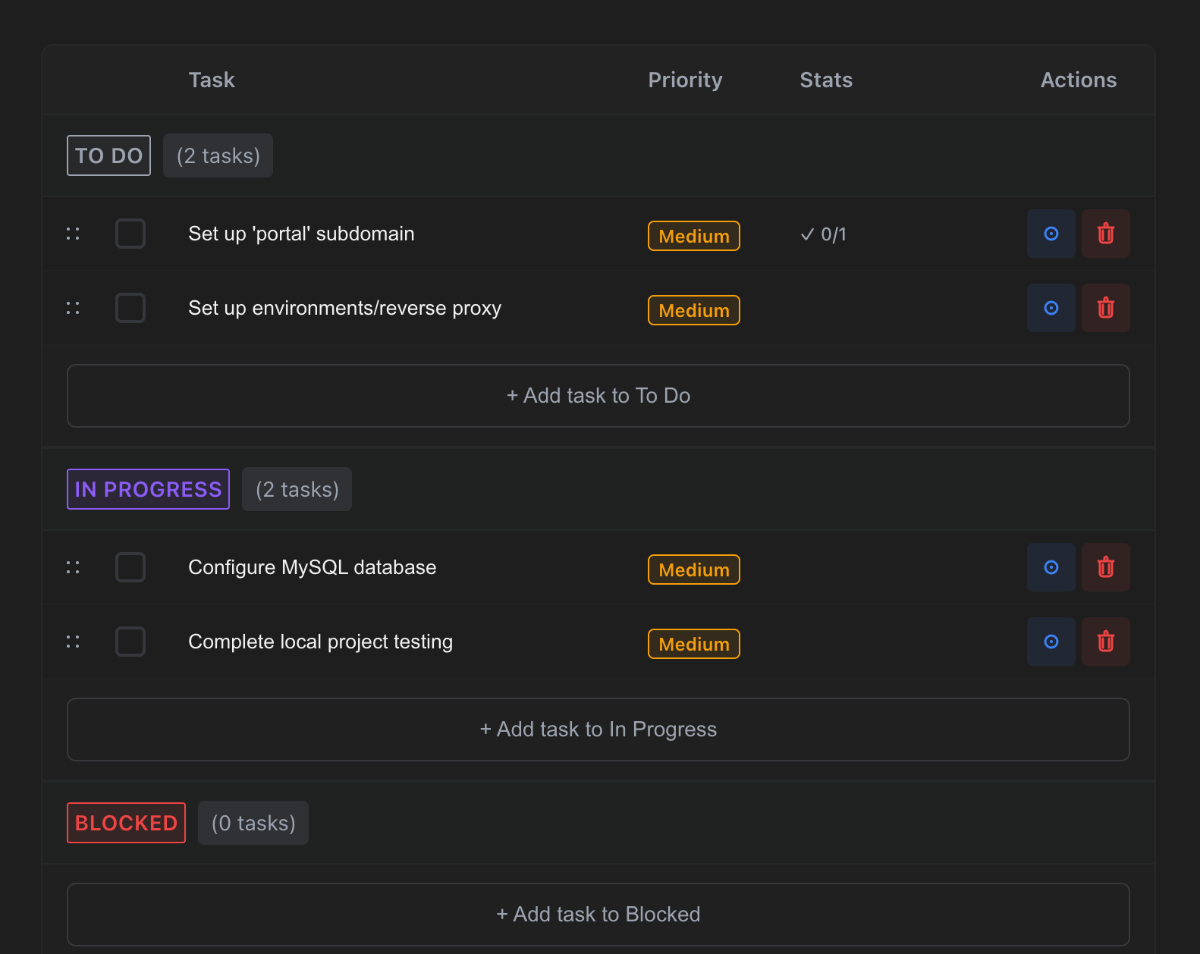This screenshot has height=954, width=1200.
Task: Trash the 'Complete local project testing' task
Action: [x=1106, y=641]
